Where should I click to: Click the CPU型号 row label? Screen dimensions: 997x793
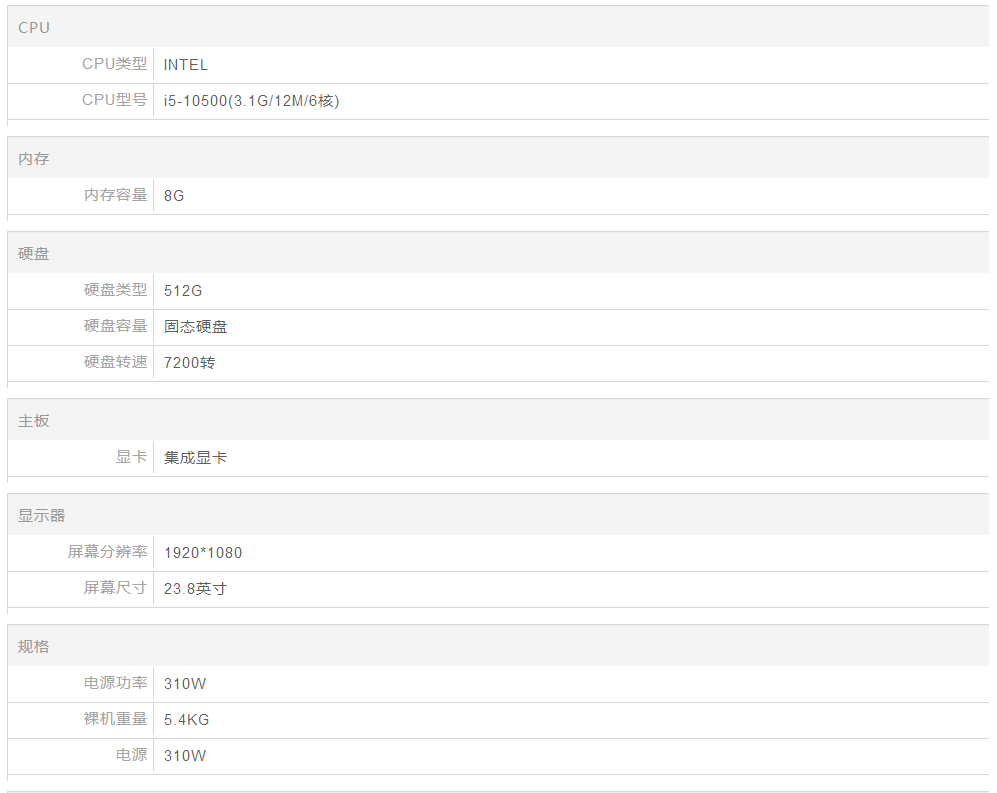tap(114, 100)
